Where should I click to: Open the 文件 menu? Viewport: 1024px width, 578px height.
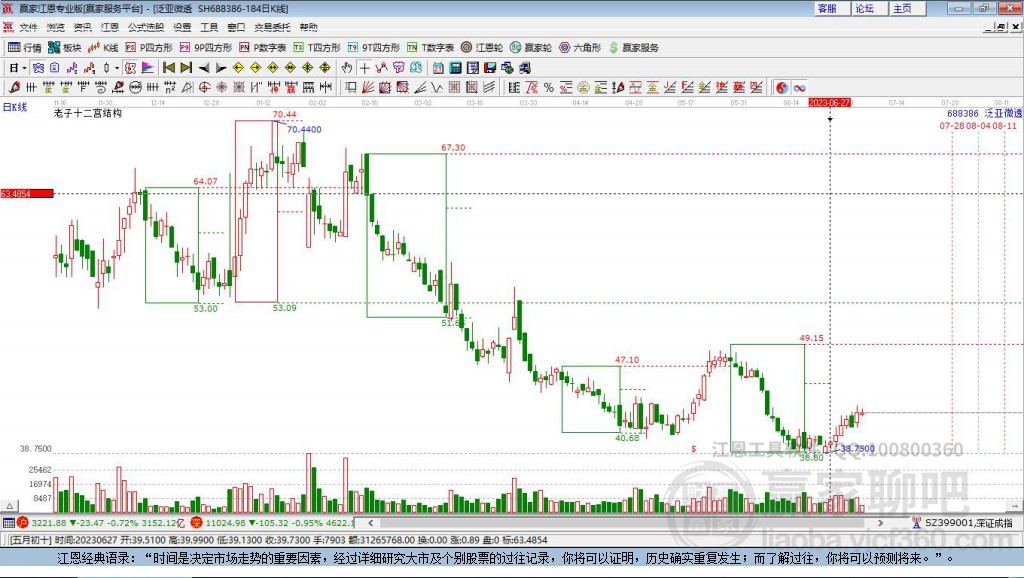(28, 27)
